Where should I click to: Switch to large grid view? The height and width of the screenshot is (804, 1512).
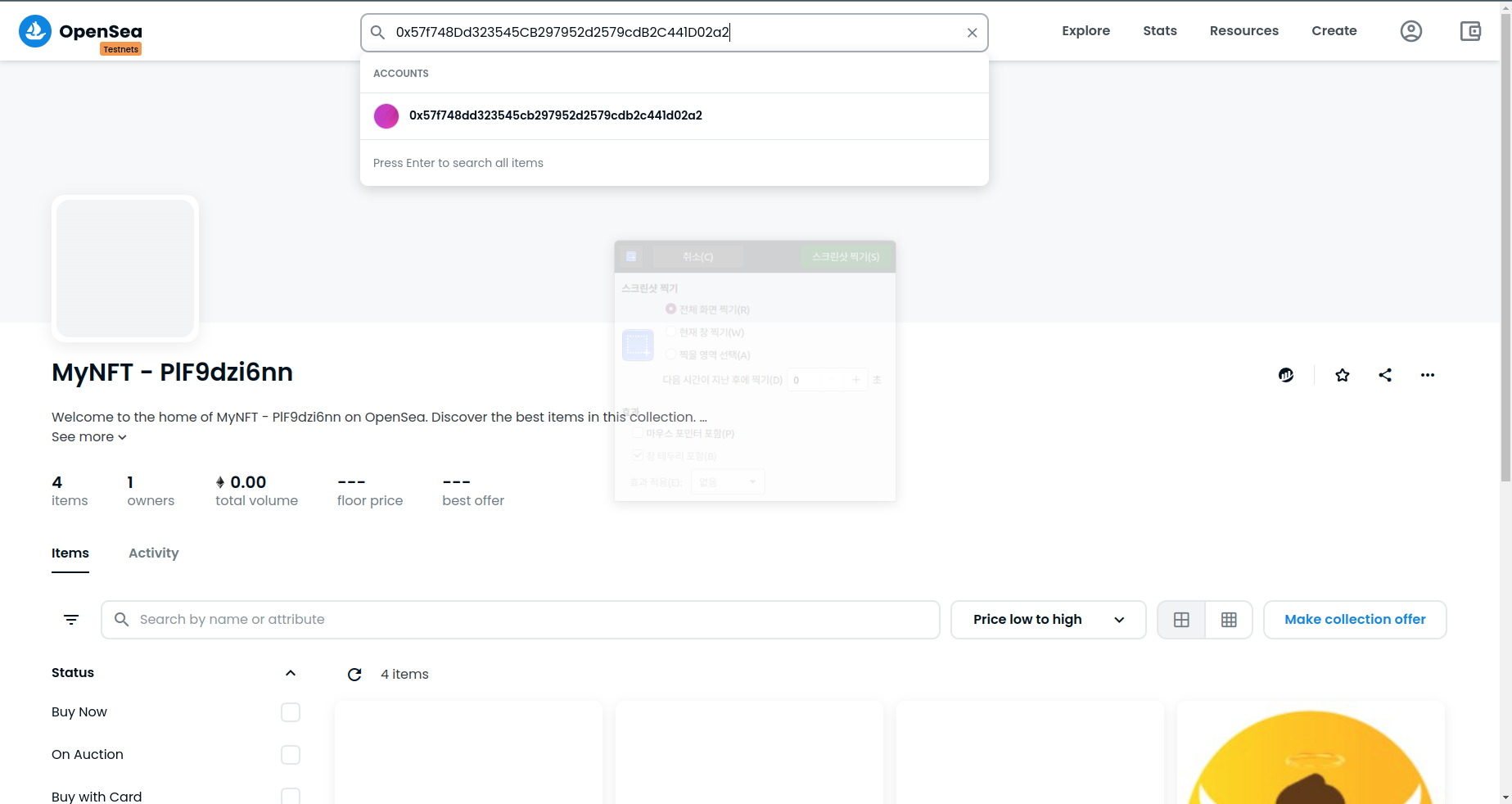1181,620
